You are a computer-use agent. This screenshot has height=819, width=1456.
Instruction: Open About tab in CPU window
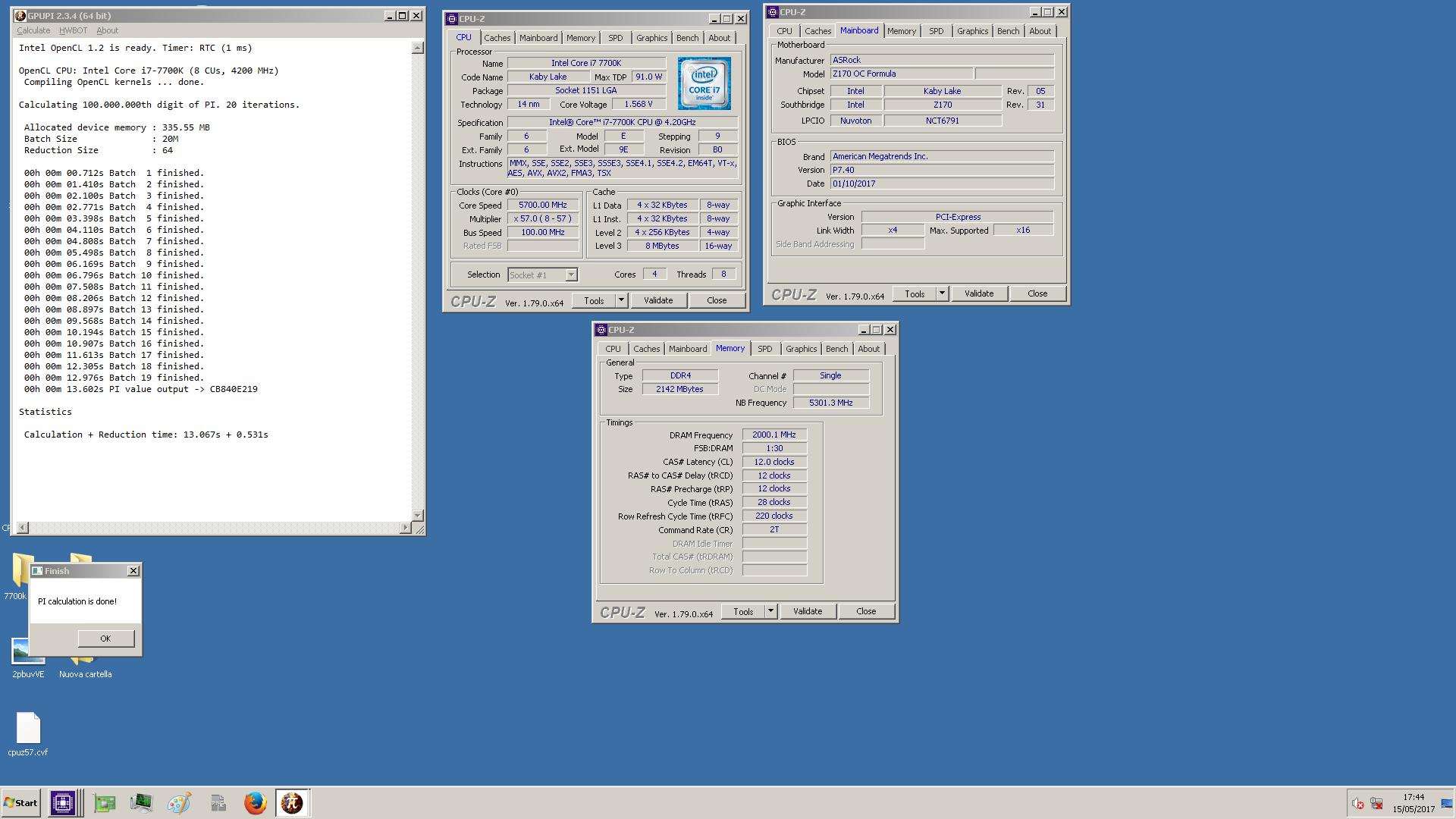720,38
